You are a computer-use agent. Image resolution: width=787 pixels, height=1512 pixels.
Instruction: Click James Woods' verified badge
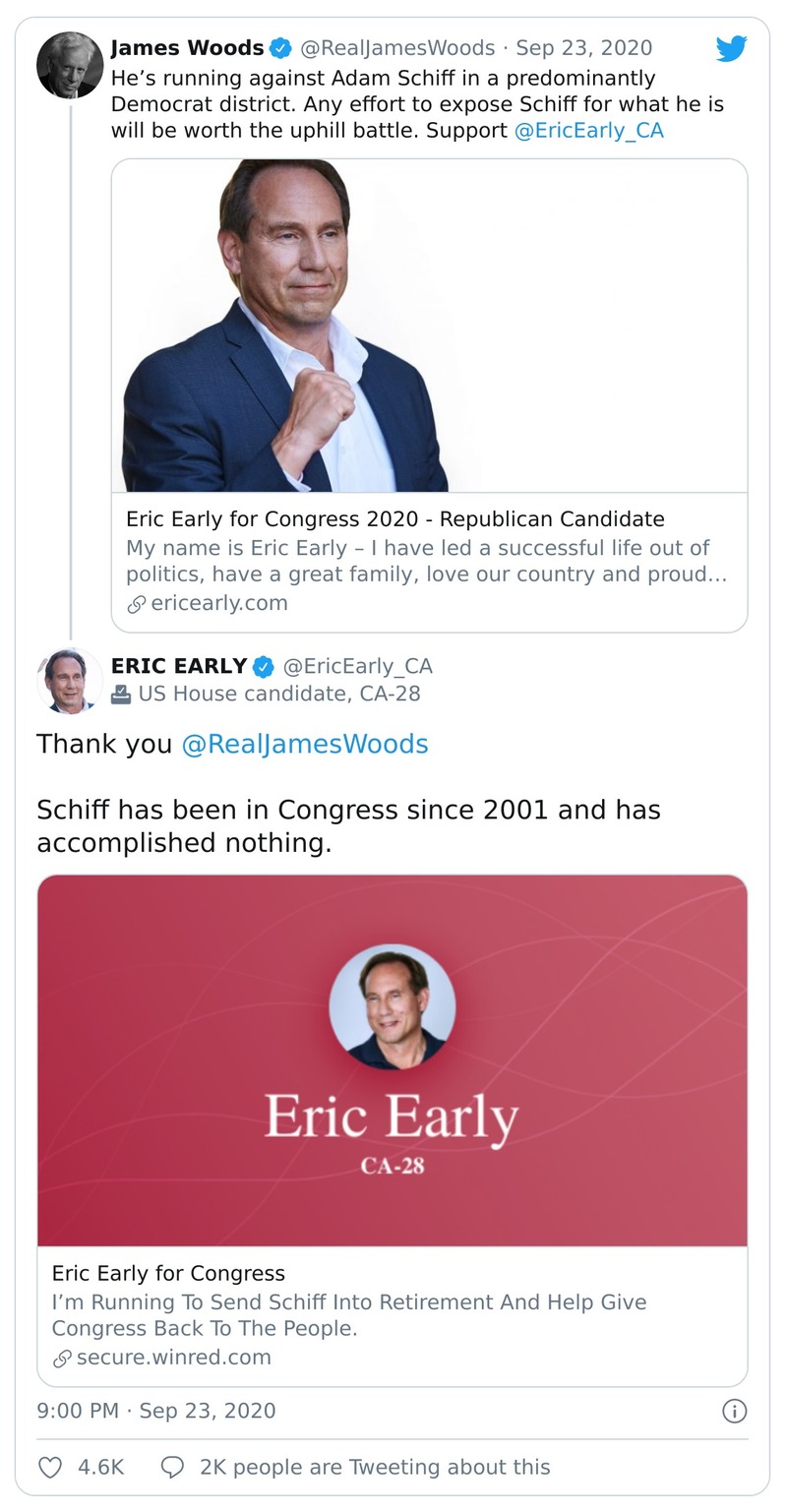(280, 47)
